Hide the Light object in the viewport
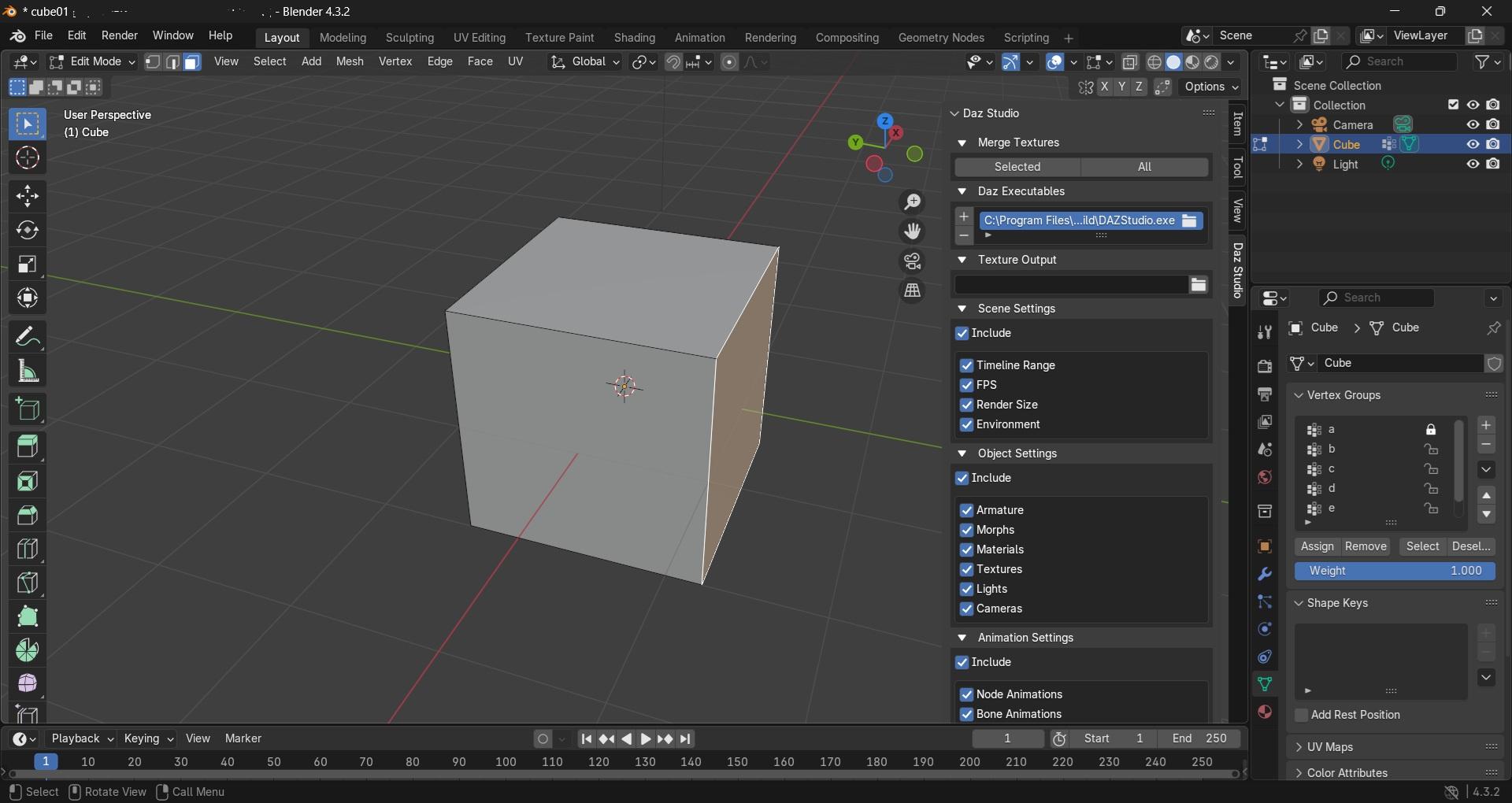The image size is (1512, 803). click(1473, 165)
